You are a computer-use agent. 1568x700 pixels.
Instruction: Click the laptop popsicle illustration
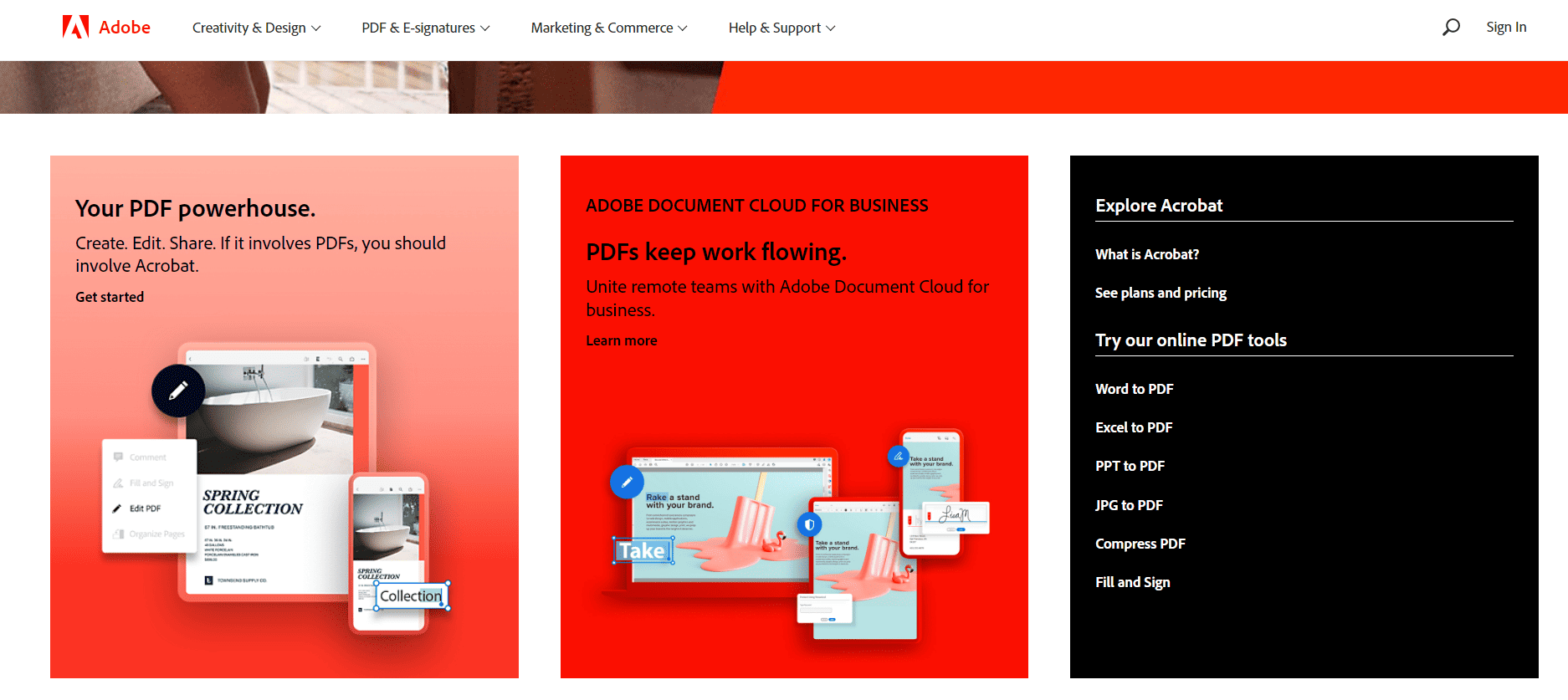tap(720, 523)
